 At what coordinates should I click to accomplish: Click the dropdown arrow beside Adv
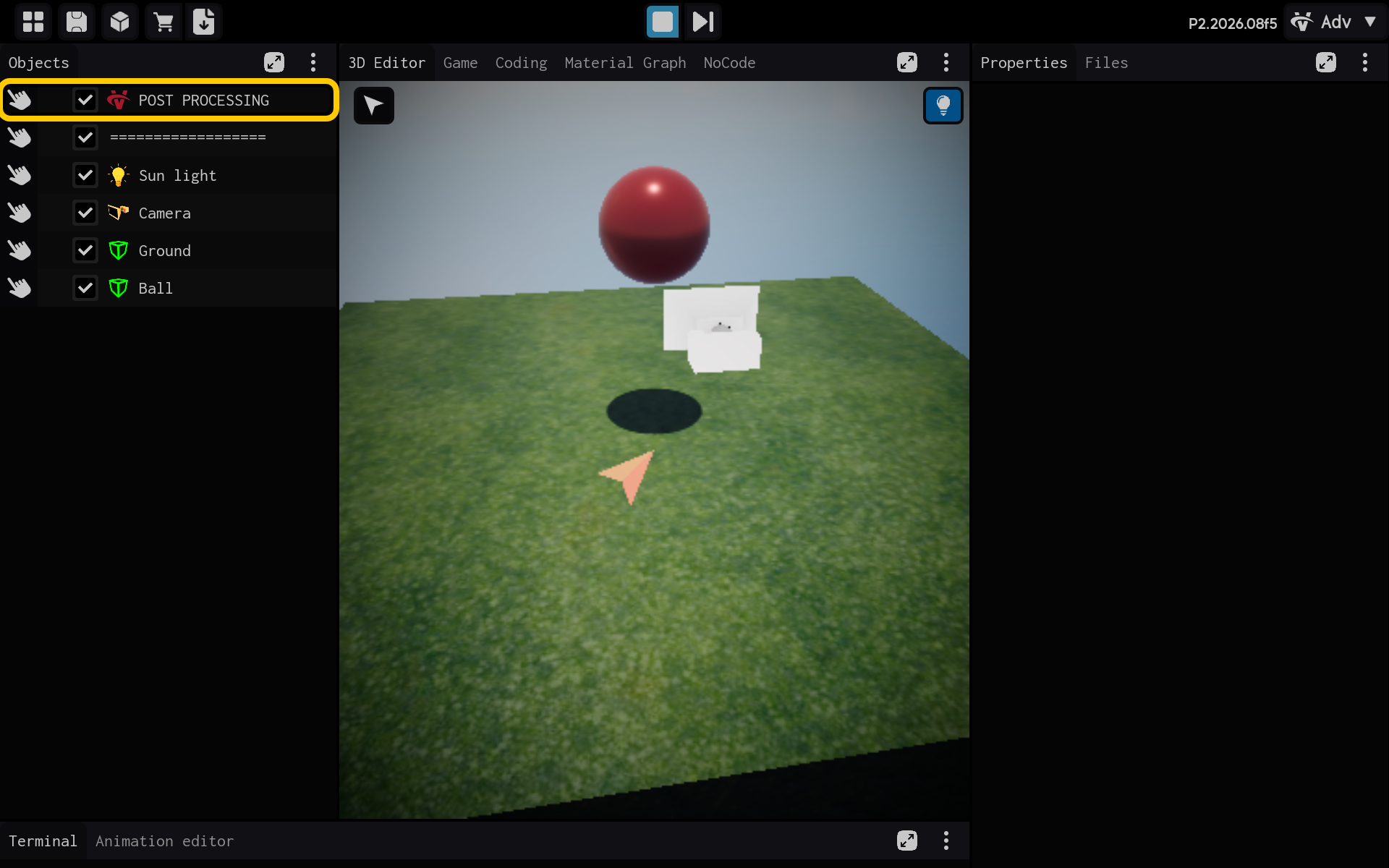coord(1370,22)
